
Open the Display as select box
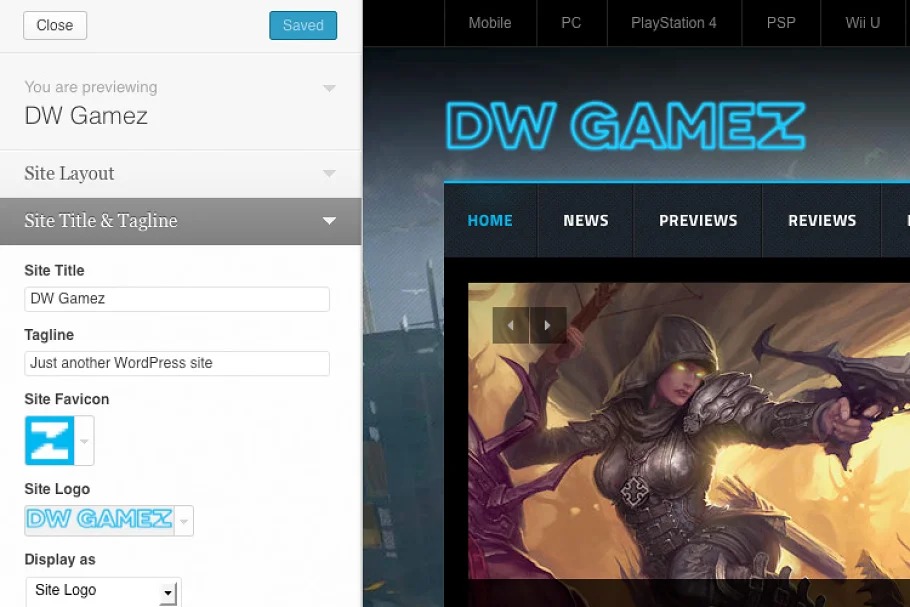pos(103,591)
